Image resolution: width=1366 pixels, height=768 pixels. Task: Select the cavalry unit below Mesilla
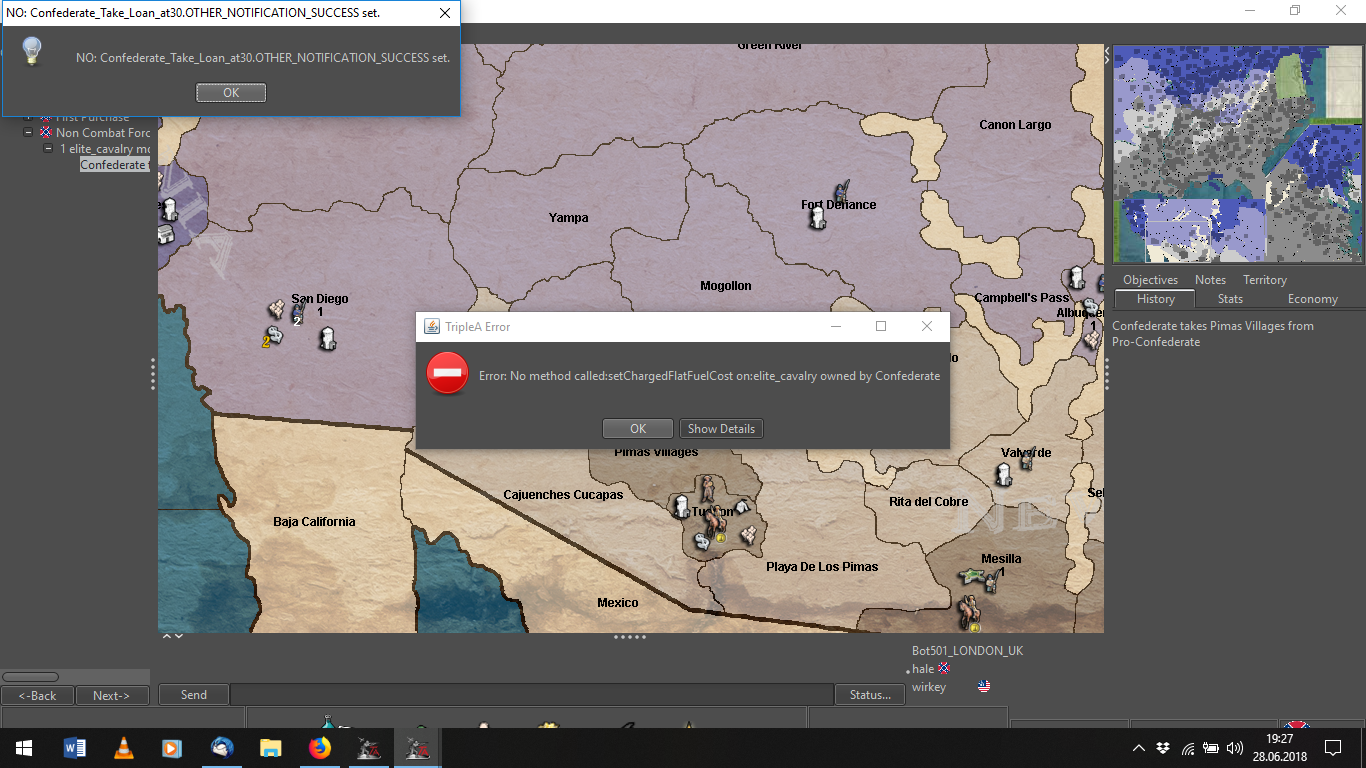(968, 611)
